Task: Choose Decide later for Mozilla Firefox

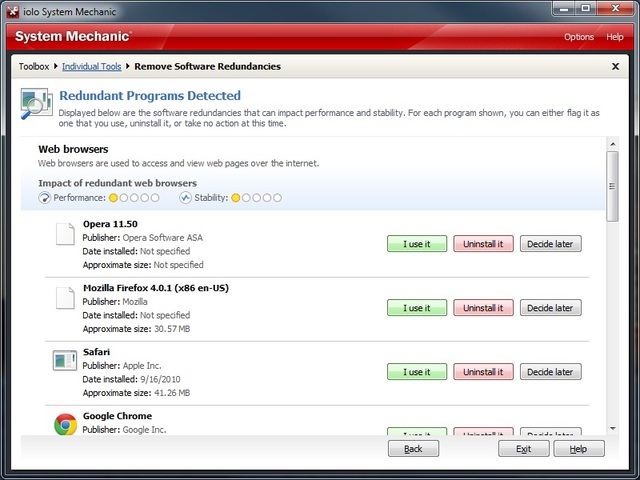Action: tap(551, 308)
